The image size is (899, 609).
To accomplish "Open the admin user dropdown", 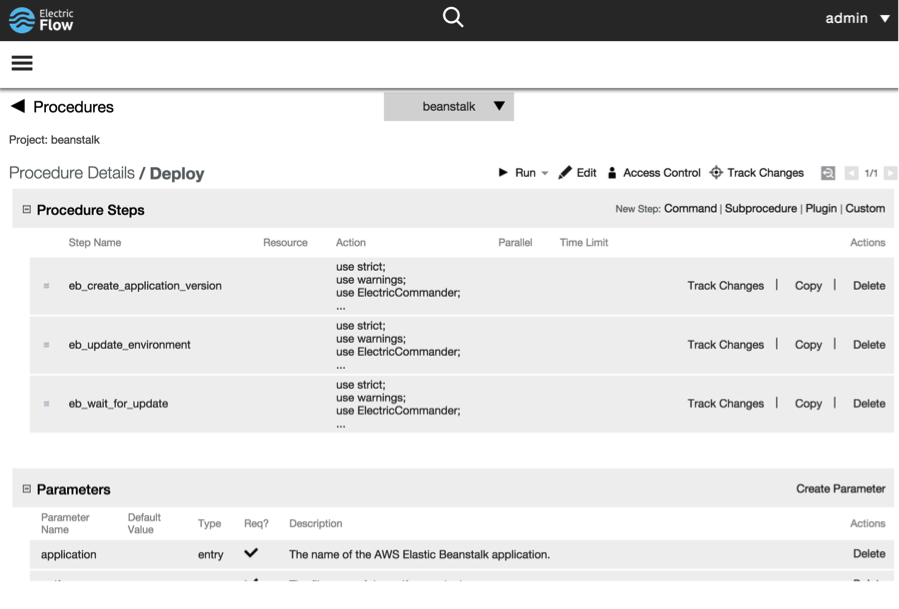I will [857, 18].
